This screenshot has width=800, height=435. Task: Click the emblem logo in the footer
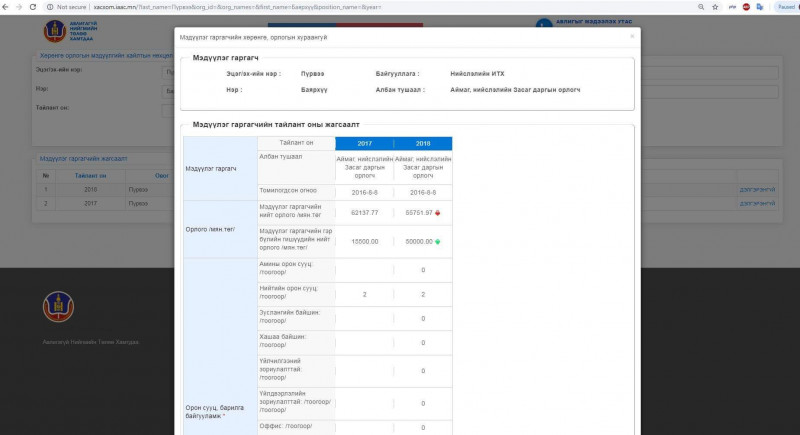pos(57,307)
